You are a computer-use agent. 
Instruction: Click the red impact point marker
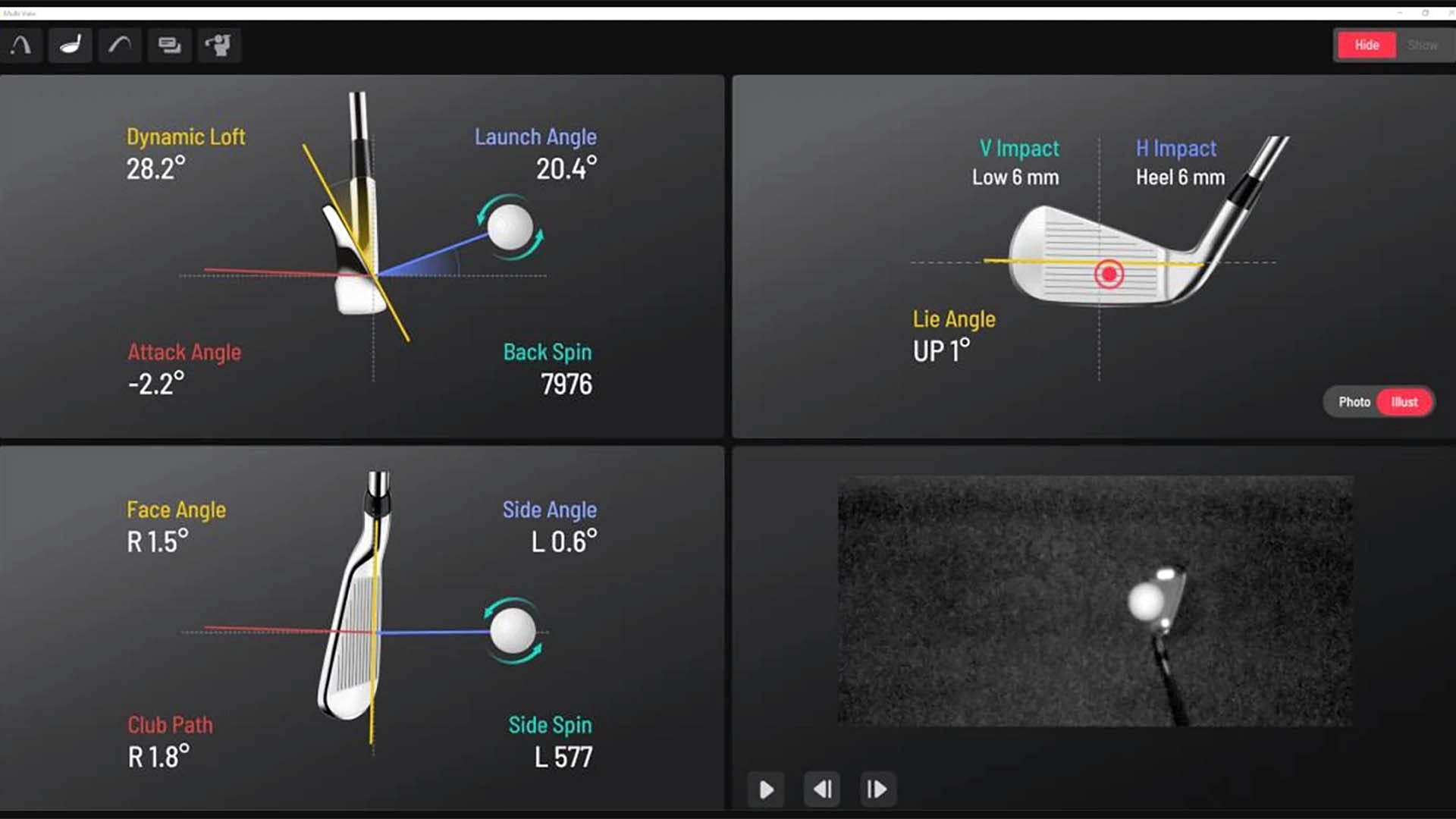point(1108,274)
